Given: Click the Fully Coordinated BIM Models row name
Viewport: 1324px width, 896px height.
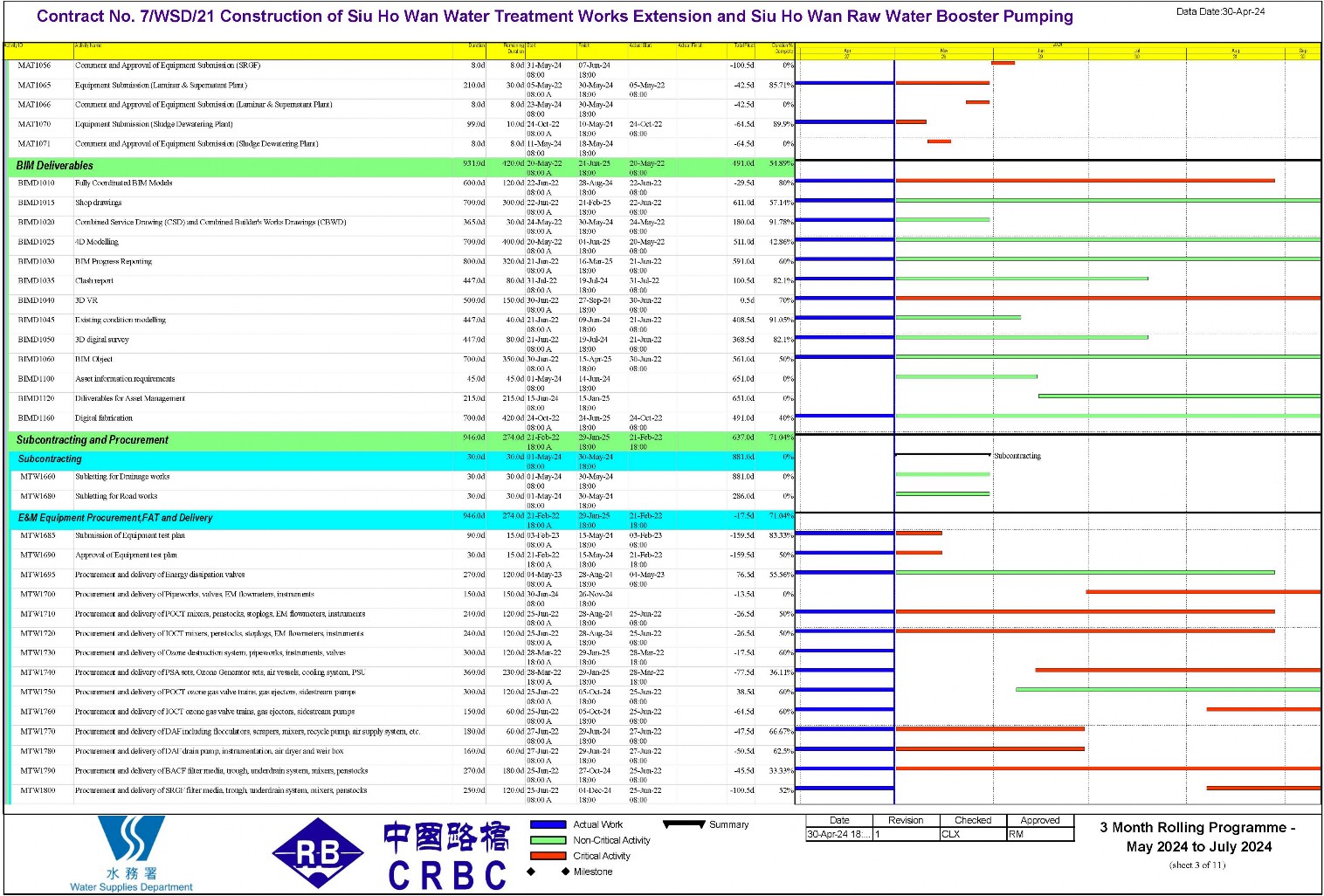Looking at the screenshot, I should pos(123,183).
